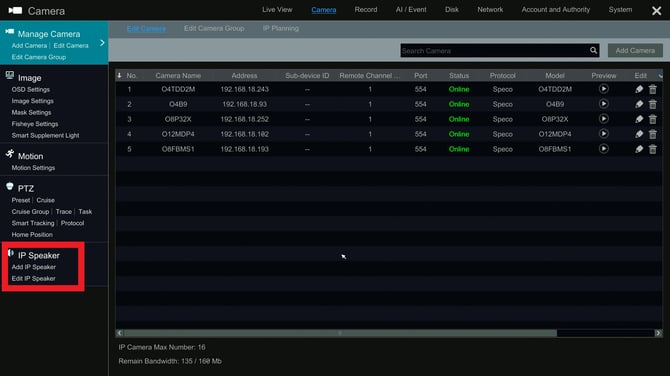This screenshot has height=376, width=670.
Task: Open the Edit column header dropdown arrow
Action: click(660, 76)
